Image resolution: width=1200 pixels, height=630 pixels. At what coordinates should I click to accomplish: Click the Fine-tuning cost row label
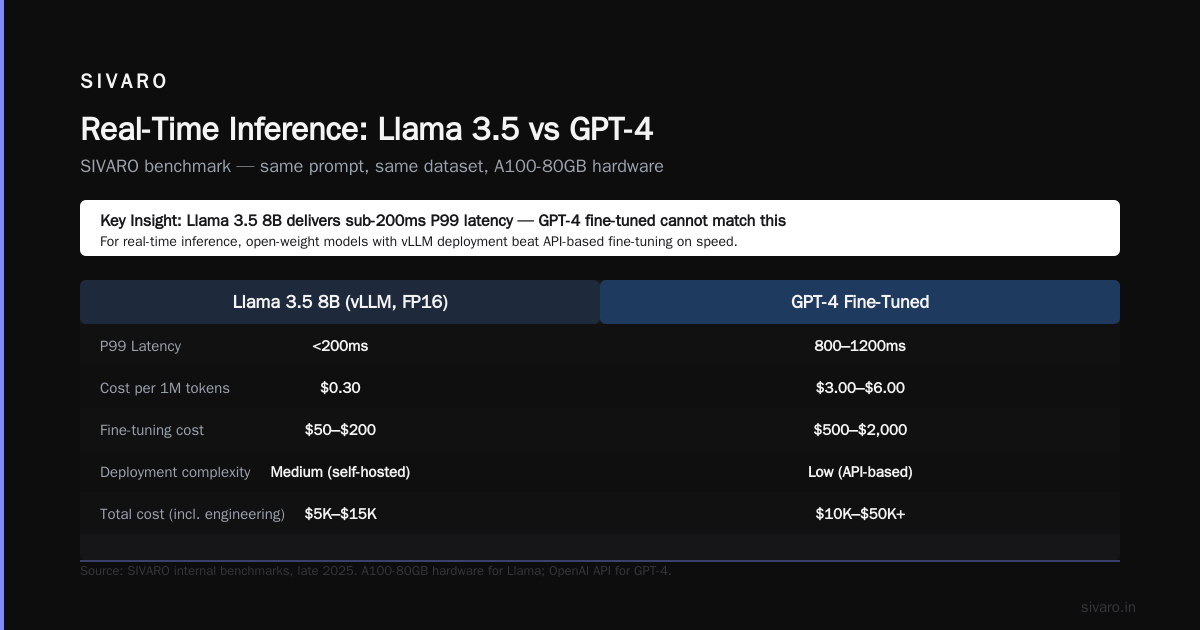click(x=152, y=430)
